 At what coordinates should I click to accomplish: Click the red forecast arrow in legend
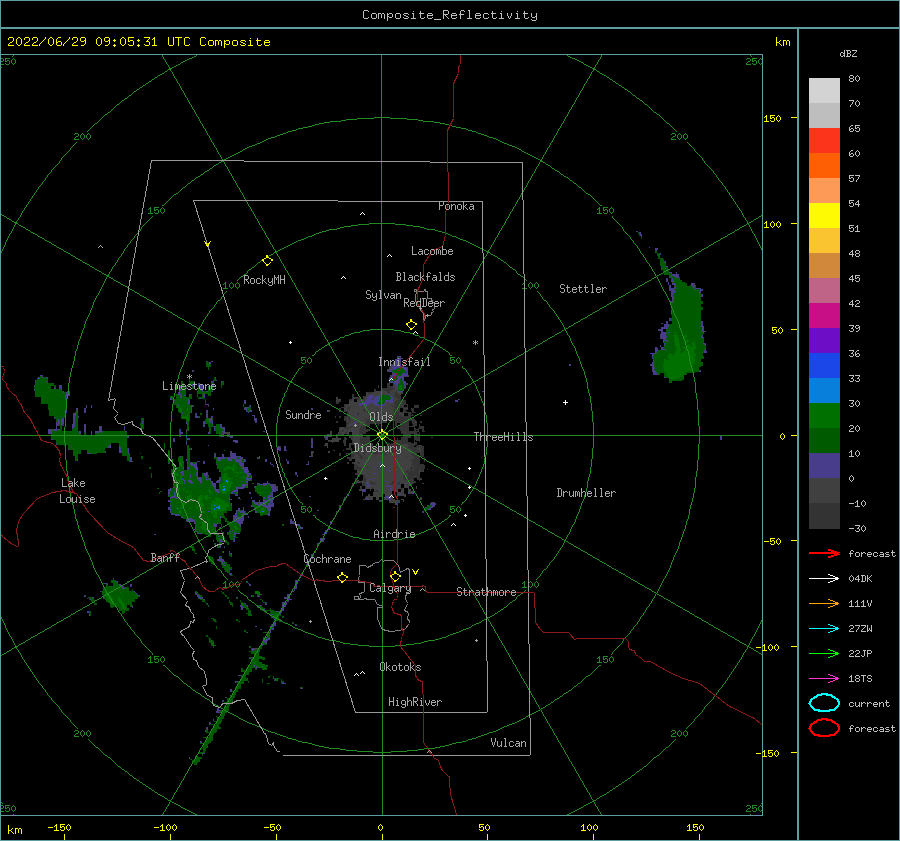[824, 553]
